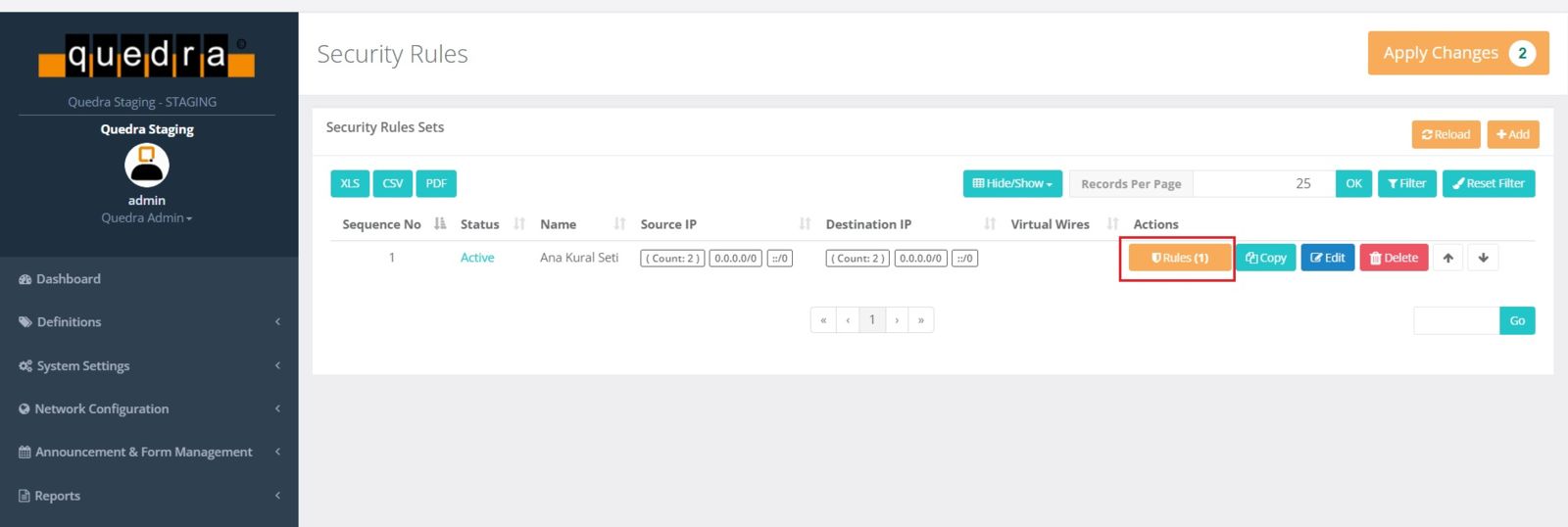This screenshot has height=527, width=1568.
Task: Open the Hide/Show columns dropdown
Action: pos(1012,183)
